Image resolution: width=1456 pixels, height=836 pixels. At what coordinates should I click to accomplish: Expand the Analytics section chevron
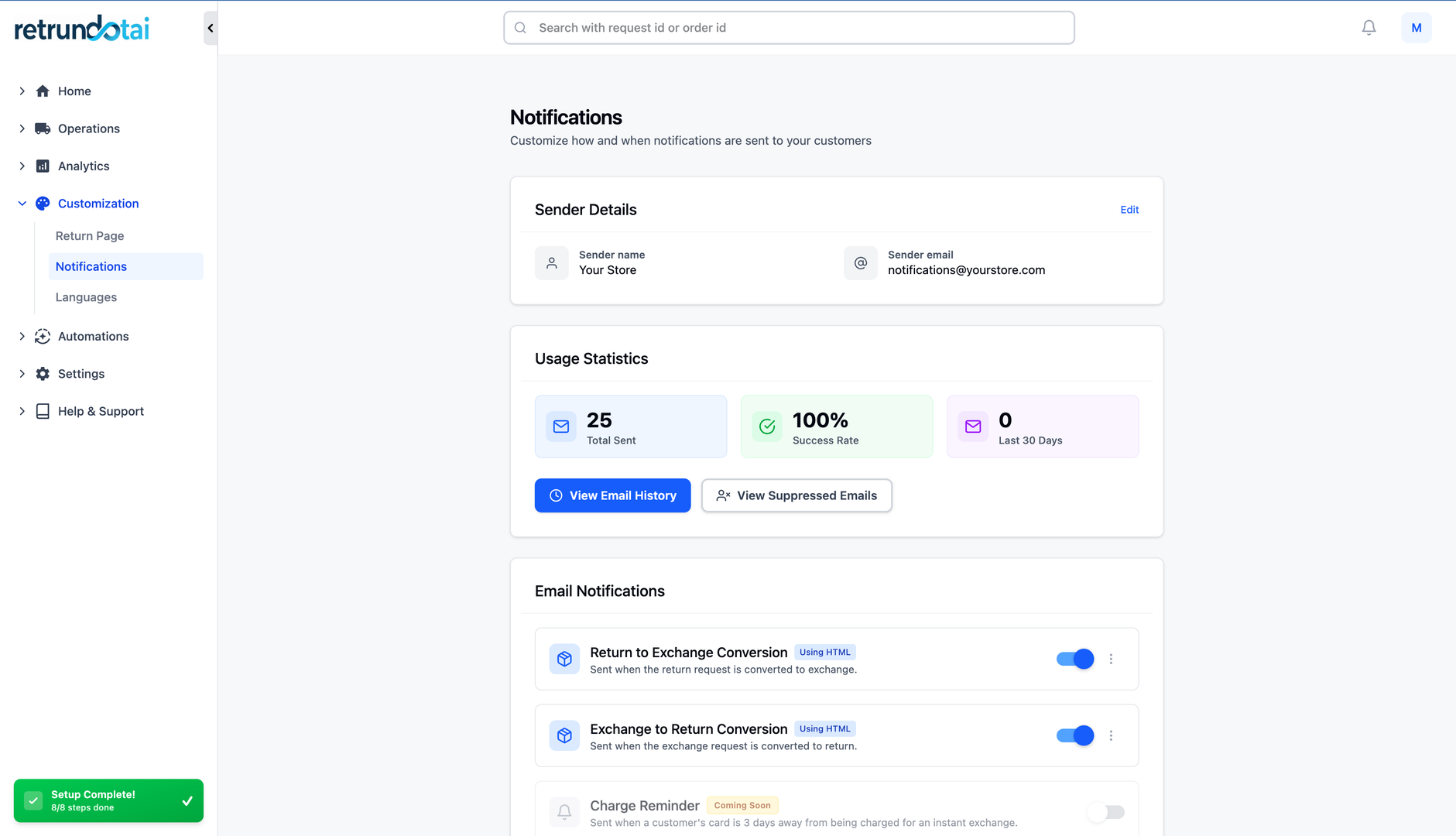click(x=22, y=166)
